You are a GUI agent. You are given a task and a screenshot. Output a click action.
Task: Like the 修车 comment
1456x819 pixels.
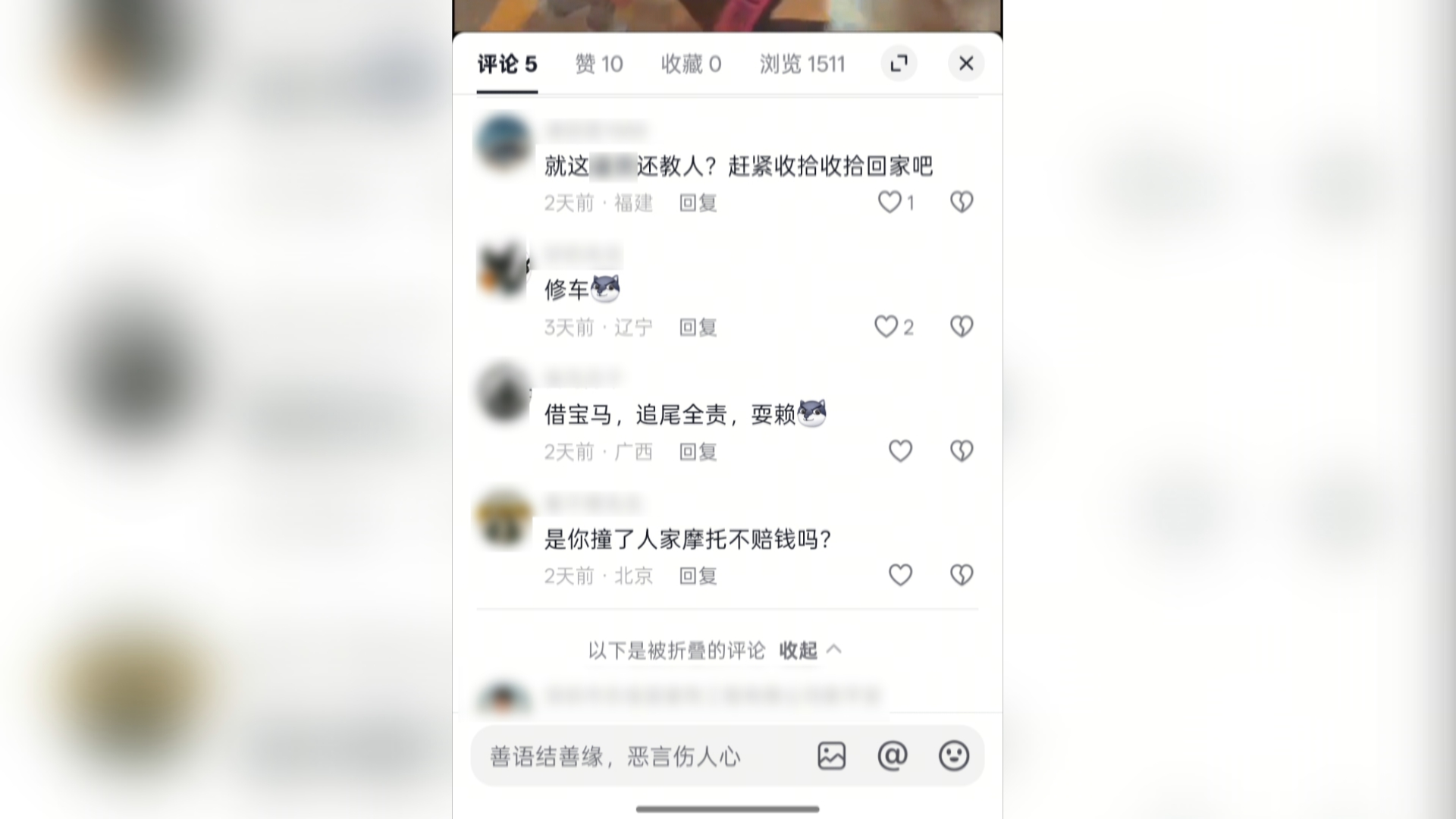coord(886,327)
